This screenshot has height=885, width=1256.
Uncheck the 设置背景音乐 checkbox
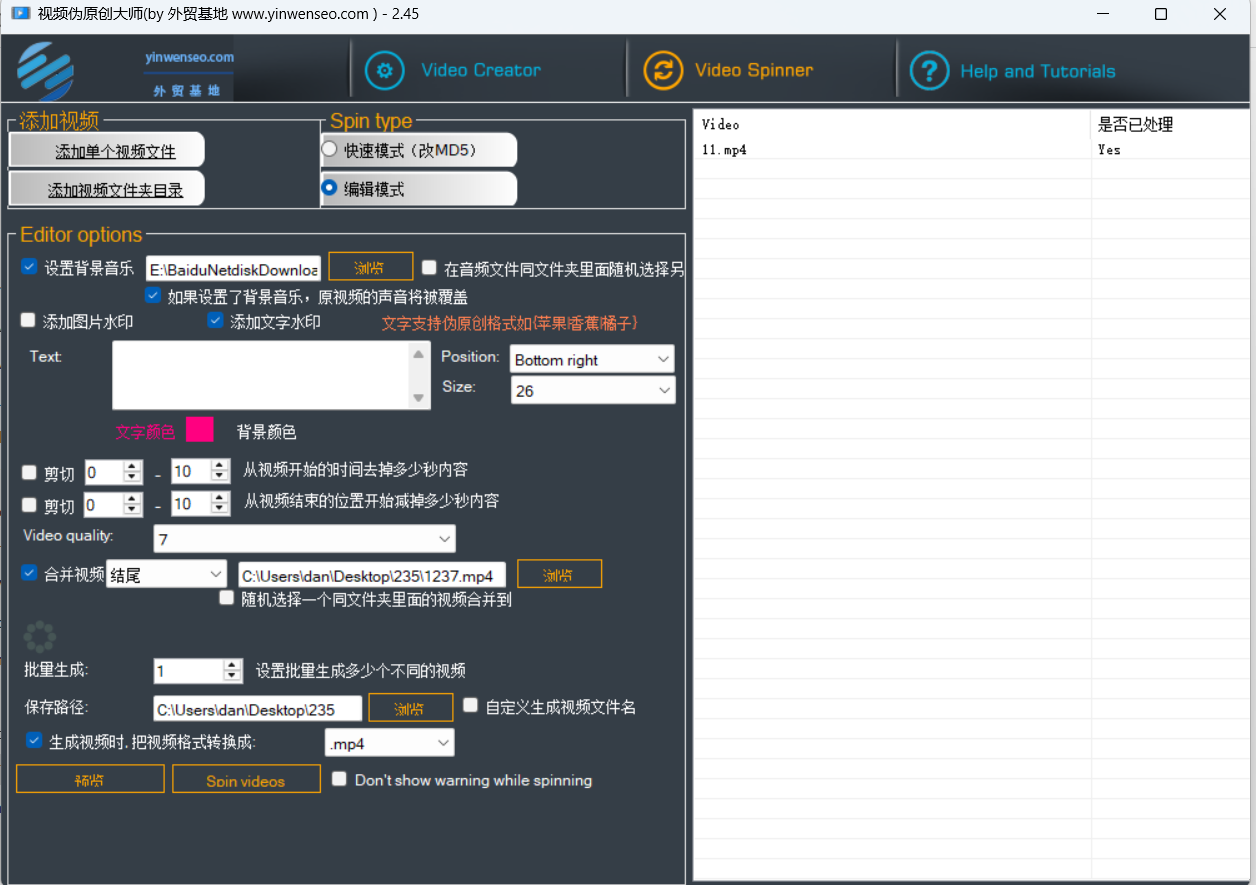click(30, 267)
